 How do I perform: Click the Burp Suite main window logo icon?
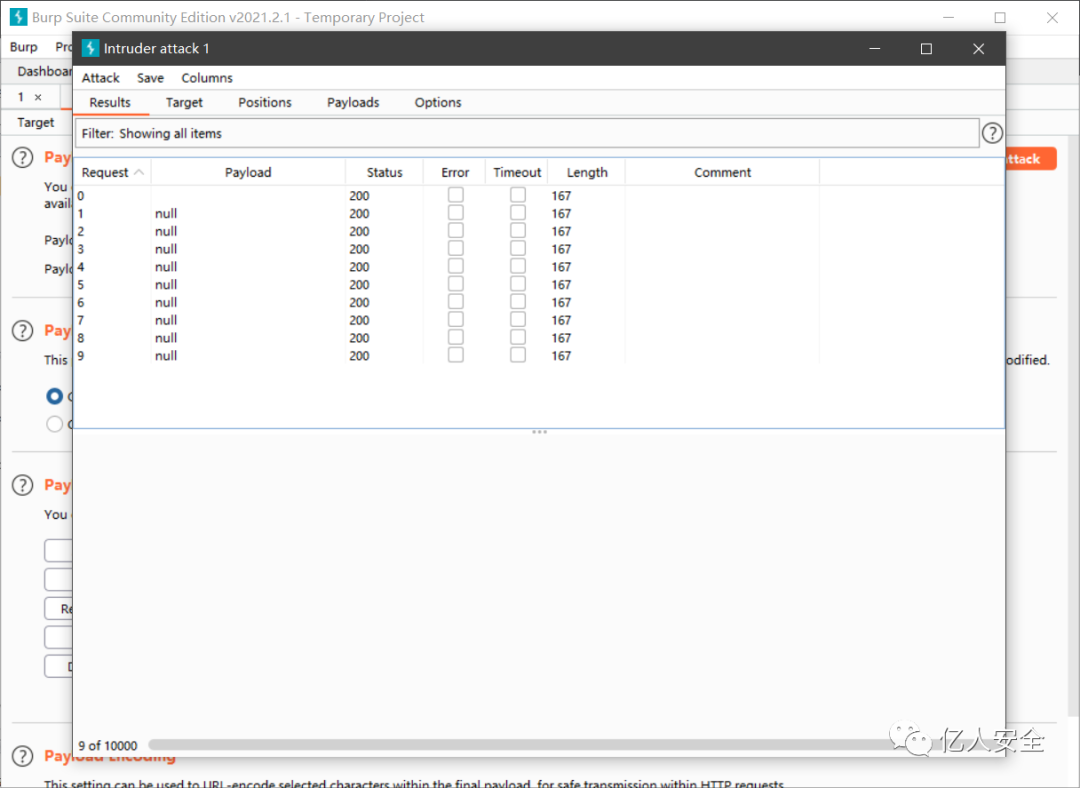coord(19,17)
